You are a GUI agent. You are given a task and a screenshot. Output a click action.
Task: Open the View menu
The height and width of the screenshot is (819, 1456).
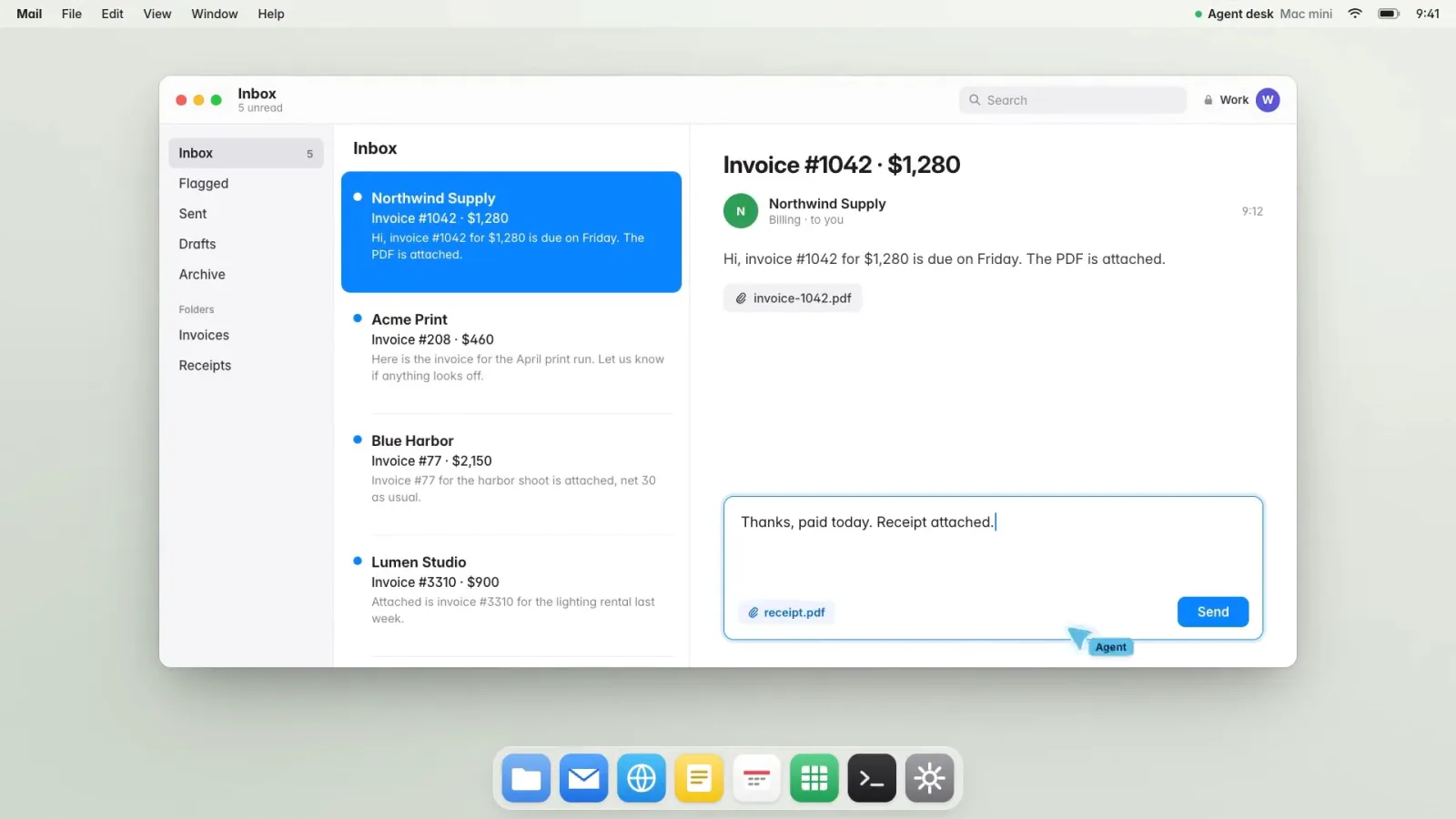[157, 14]
